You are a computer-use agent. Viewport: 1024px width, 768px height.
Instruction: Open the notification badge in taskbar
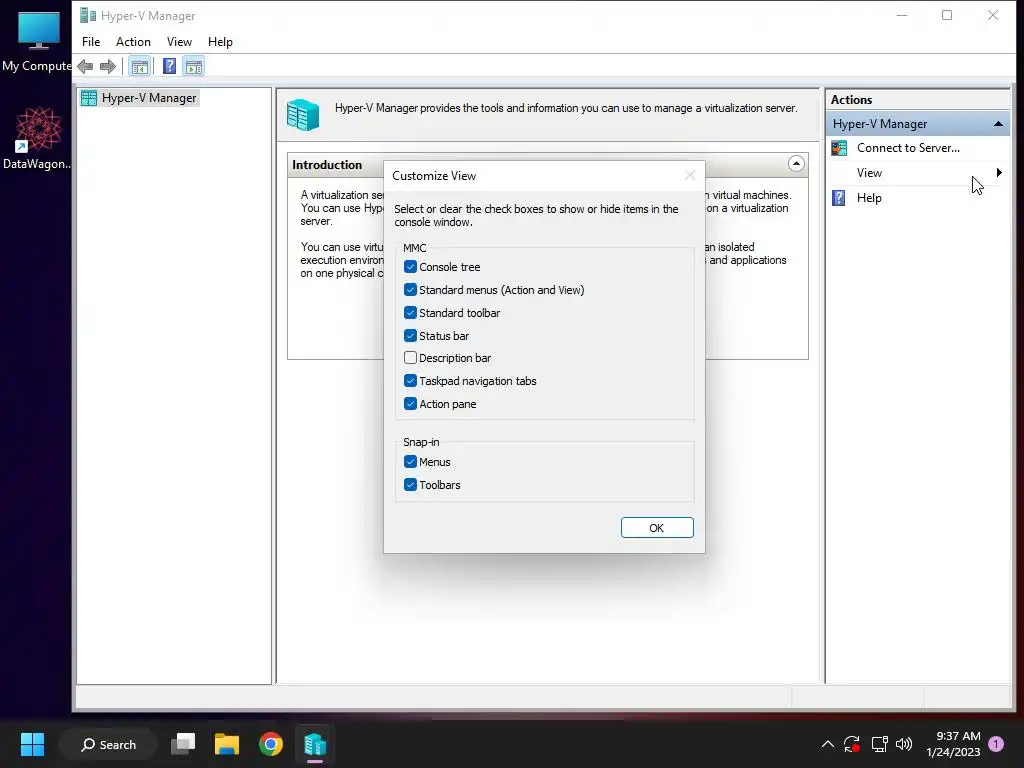coord(996,744)
